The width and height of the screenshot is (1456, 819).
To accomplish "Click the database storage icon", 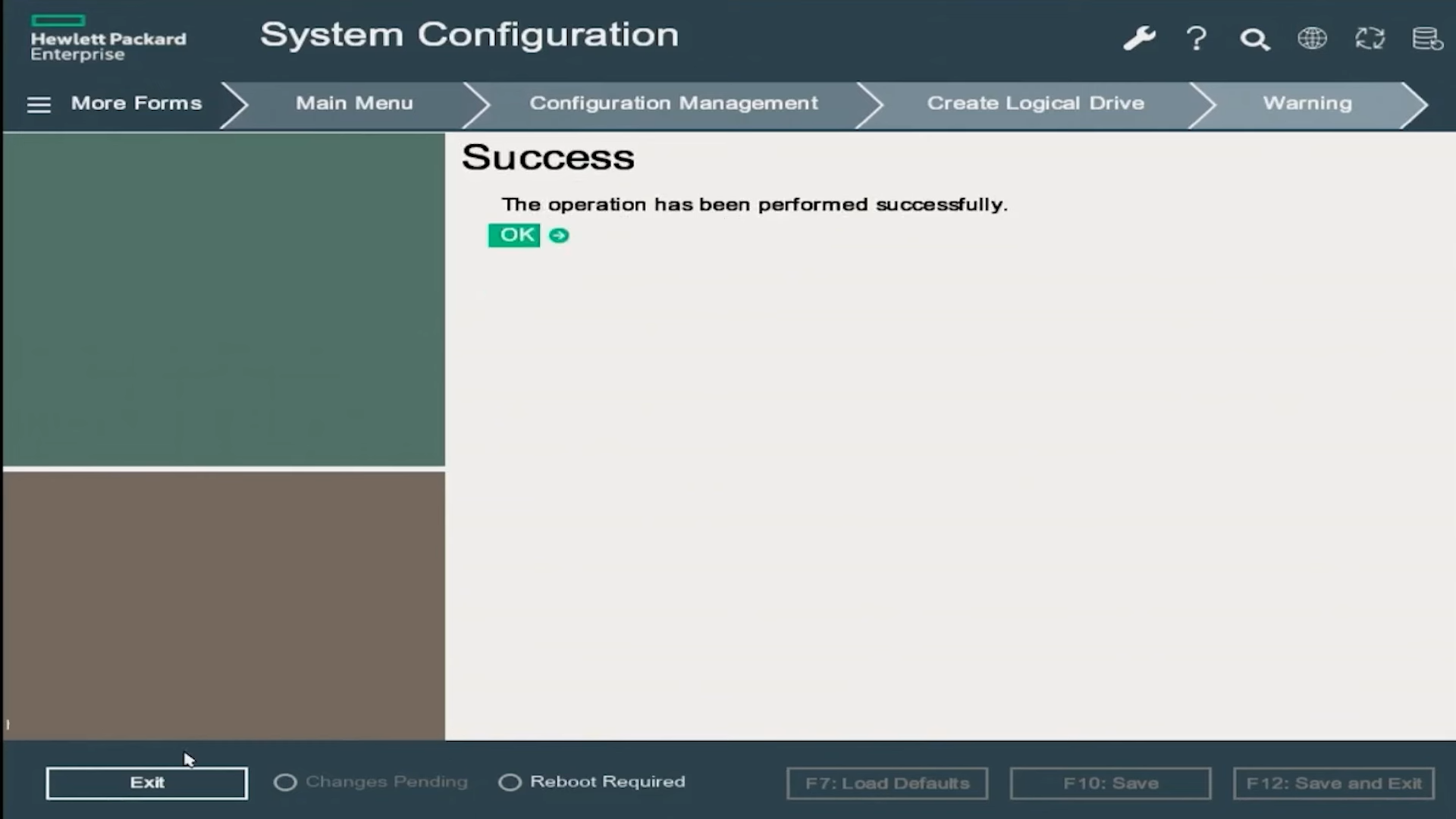I will 1427,38.
